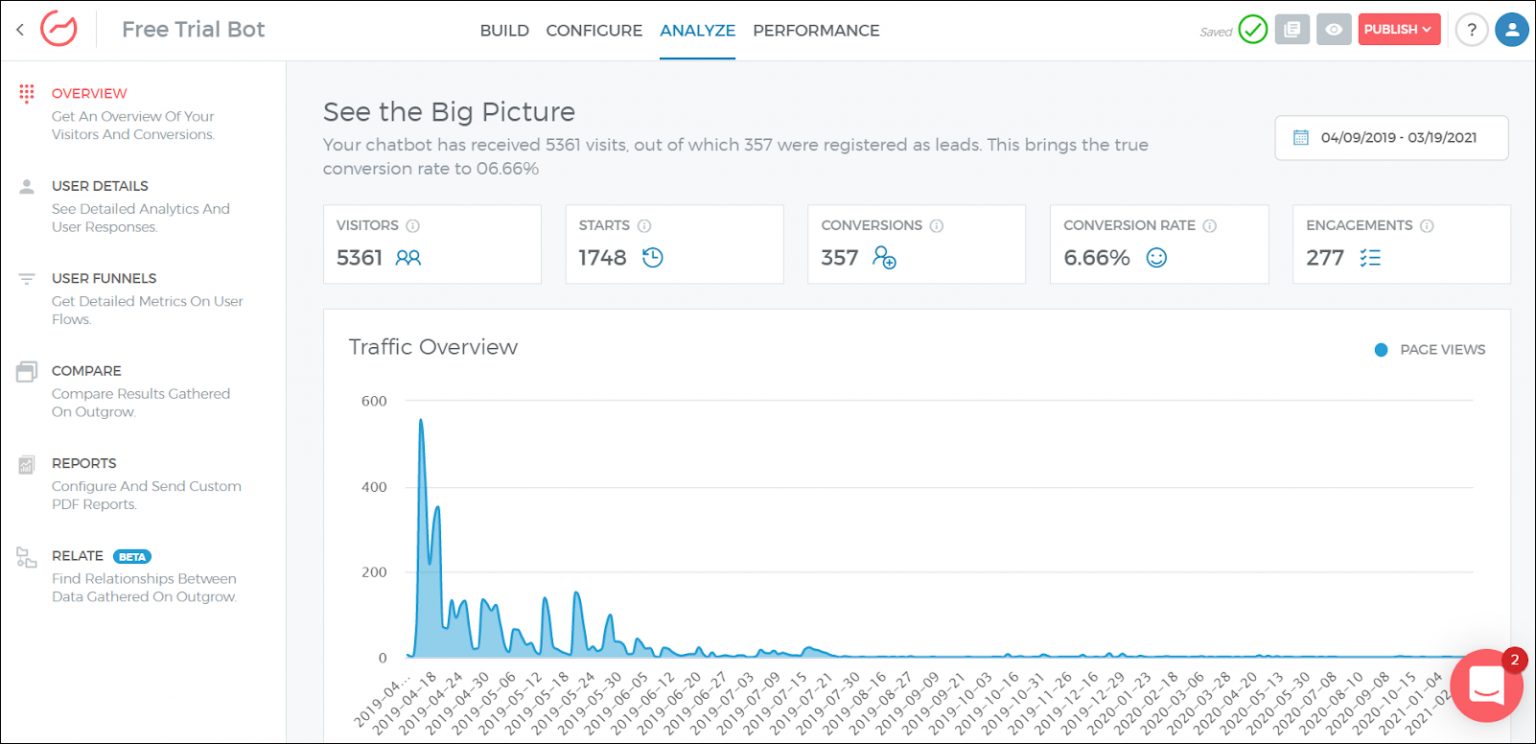Click the Outgrow logo icon
The height and width of the screenshot is (744, 1536).
(58, 29)
